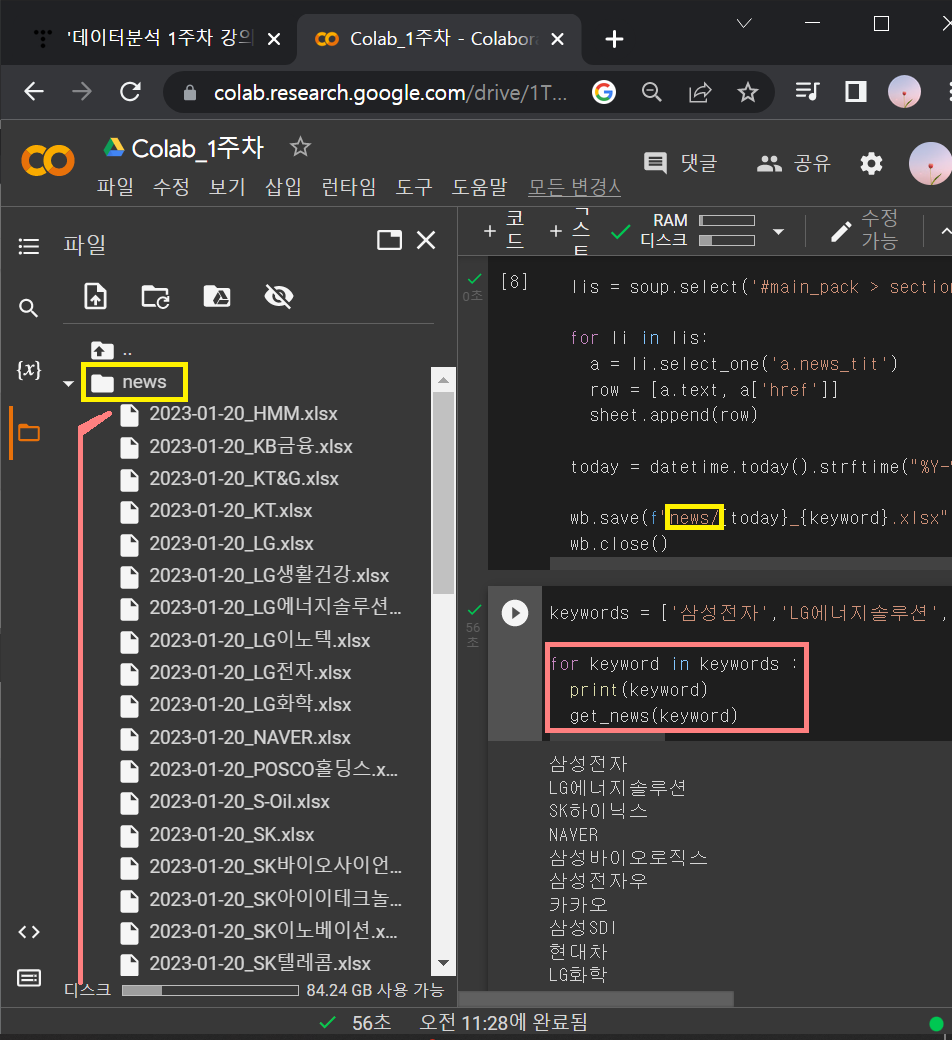This screenshot has height=1040, width=952.
Task: Click the Colab logo
Action: (x=48, y=161)
